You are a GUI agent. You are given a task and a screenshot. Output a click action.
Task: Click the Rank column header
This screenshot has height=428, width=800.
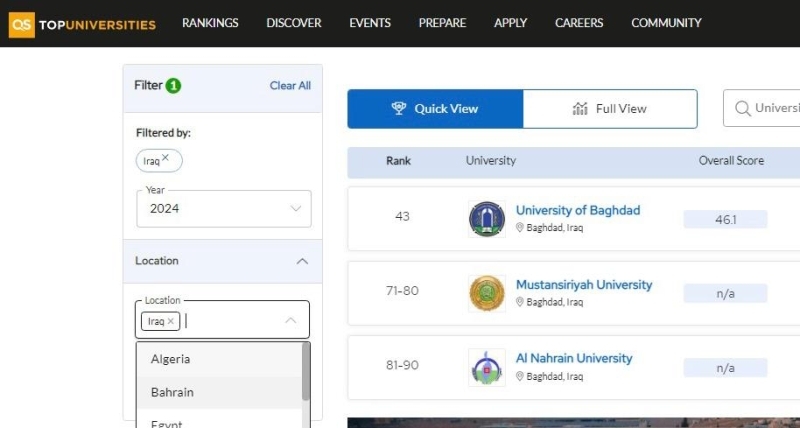pyautogui.click(x=398, y=161)
